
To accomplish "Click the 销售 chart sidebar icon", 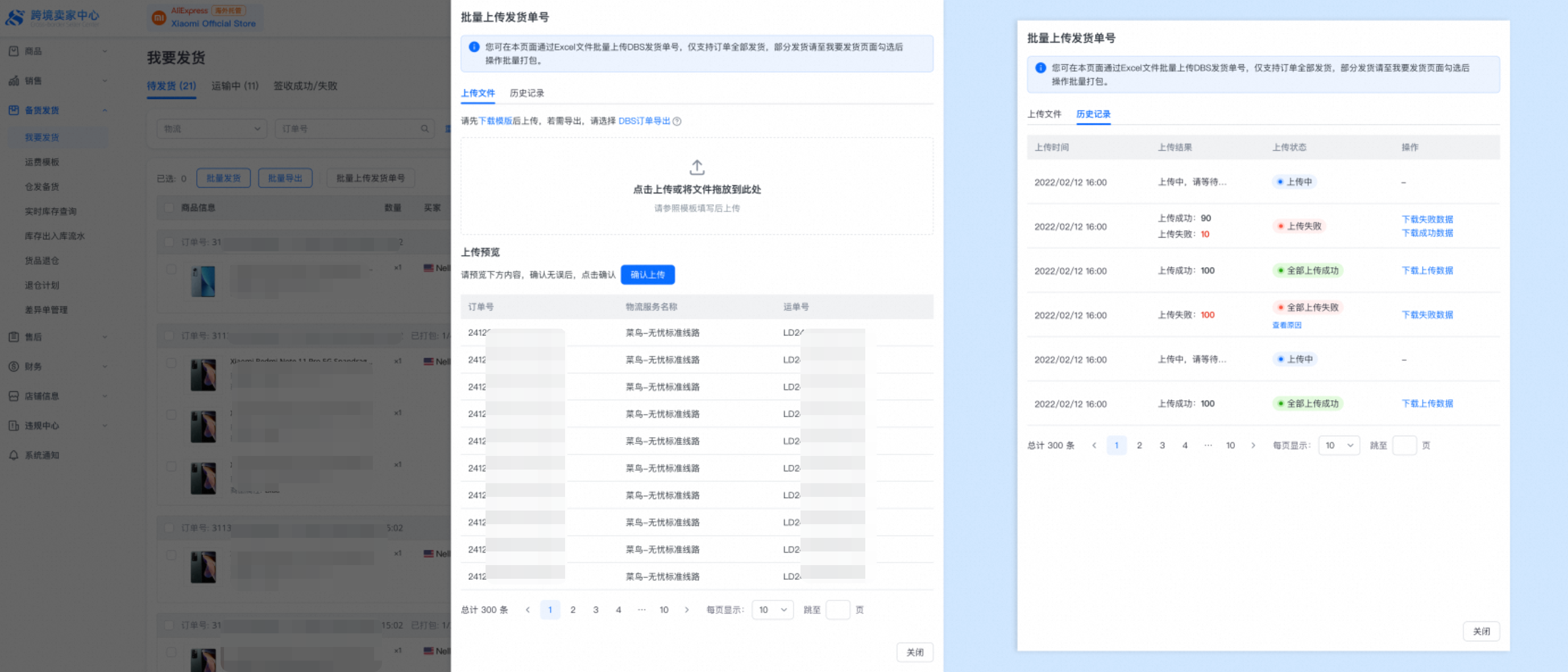I will click(x=14, y=81).
